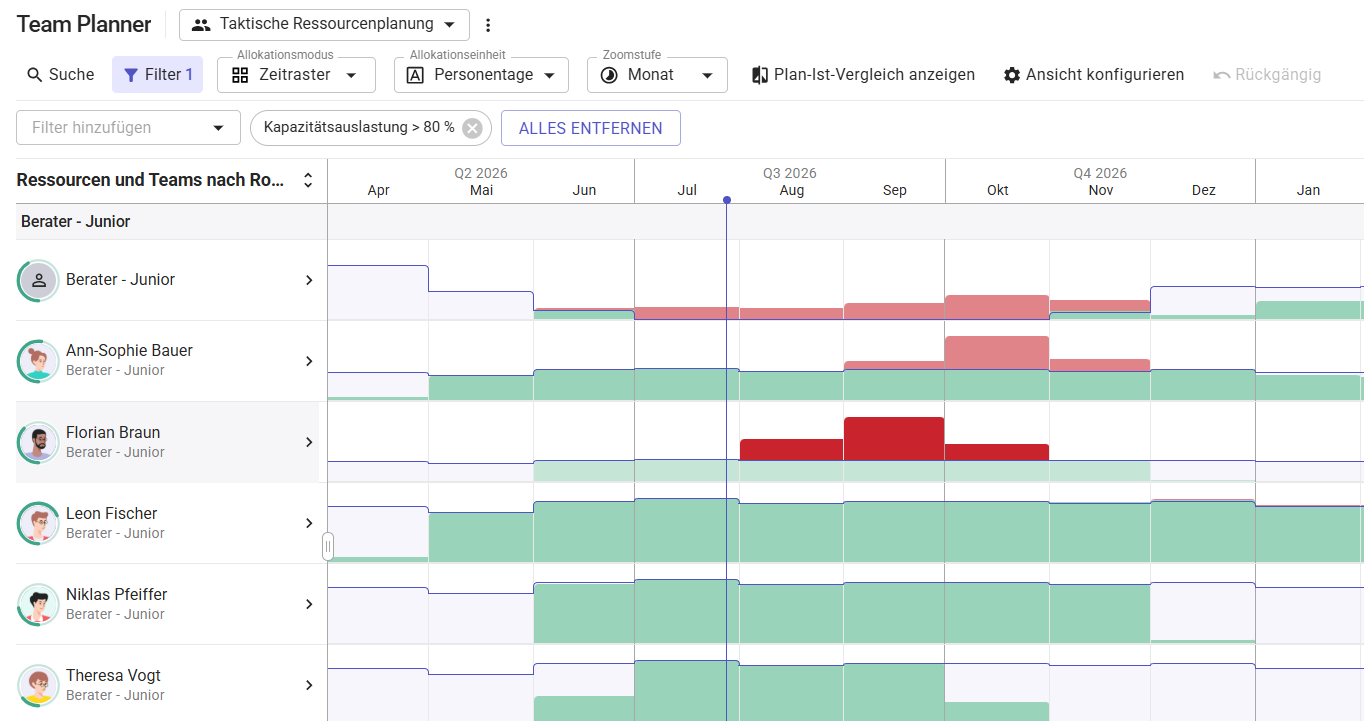The image size is (1364, 721).
Task: Click Ann-Sophie Bauer's avatar
Action: click(x=38, y=361)
